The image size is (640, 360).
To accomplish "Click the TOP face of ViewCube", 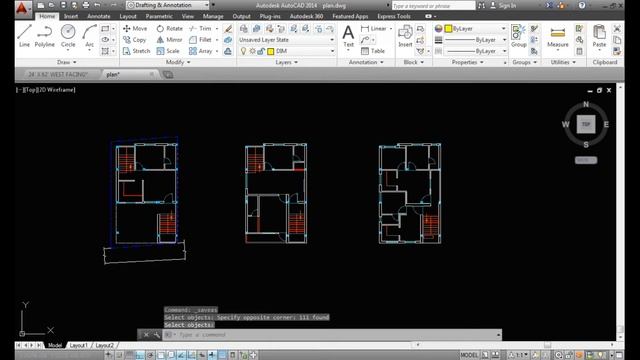I will (x=586, y=124).
